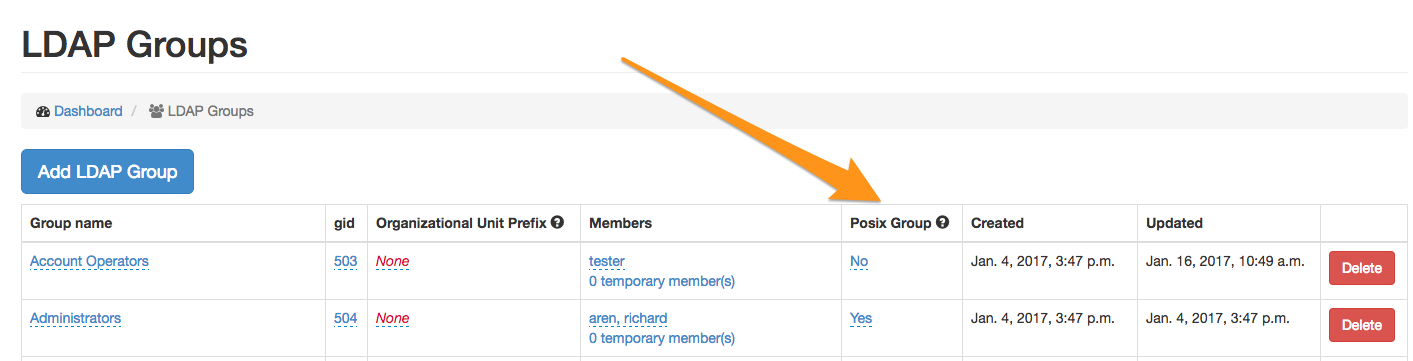Image resolution: width=1413 pixels, height=361 pixels.
Task: Click the Add LDAP Group button
Action: pyautogui.click(x=107, y=172)
